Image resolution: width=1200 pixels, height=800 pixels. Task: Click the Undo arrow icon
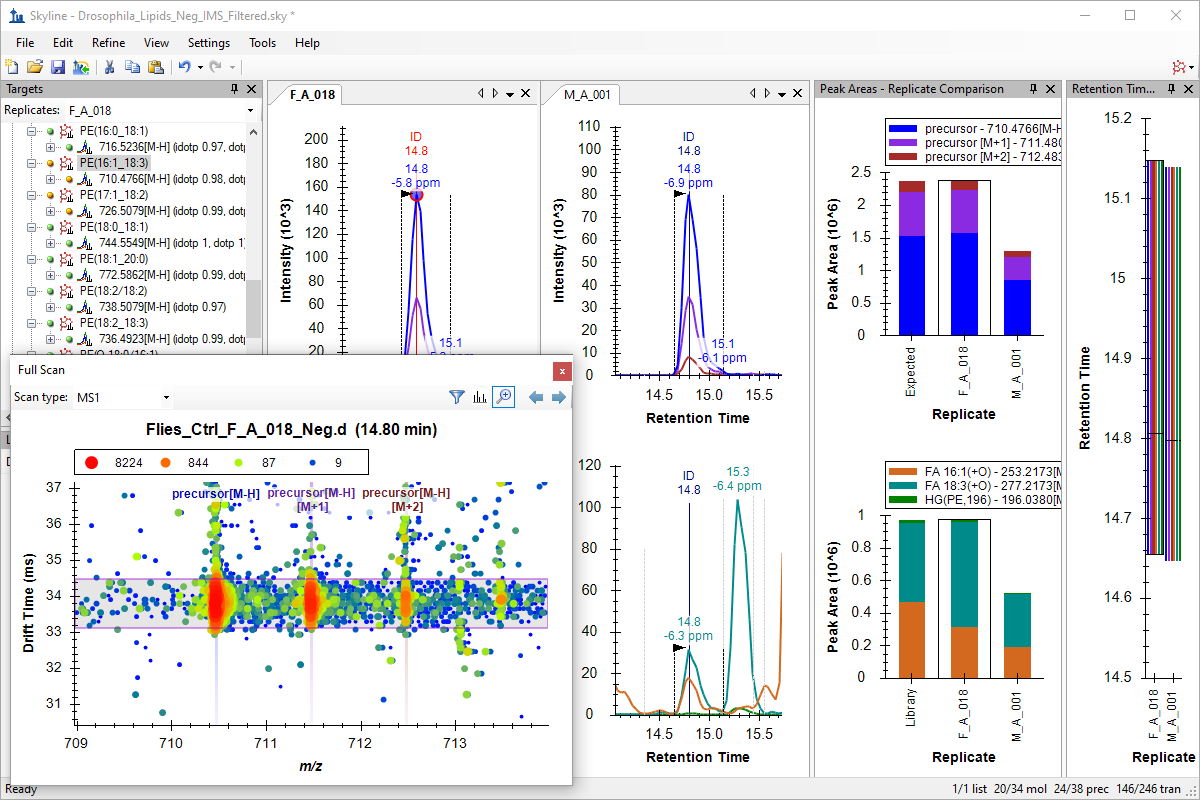(x=184, y=66)
